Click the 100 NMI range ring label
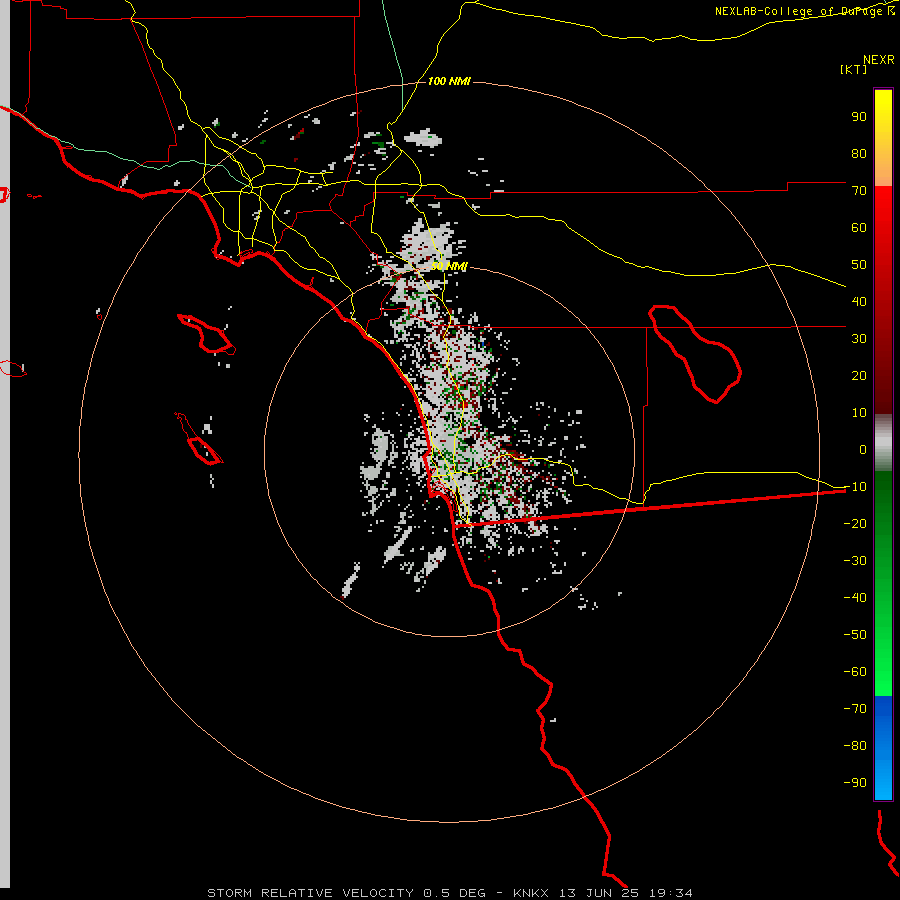The image size is (900, 900). [449, 82]
